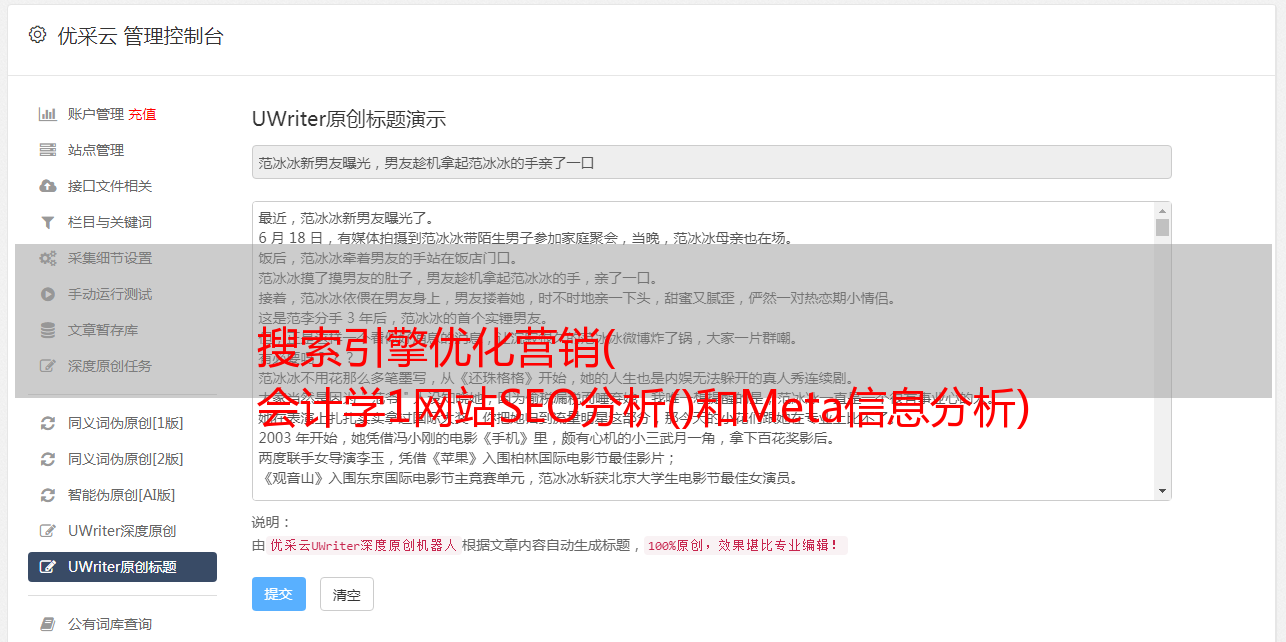Click inside the article content textarea
This screenshot has height=642, width=1286.
[x=703, y=351]
